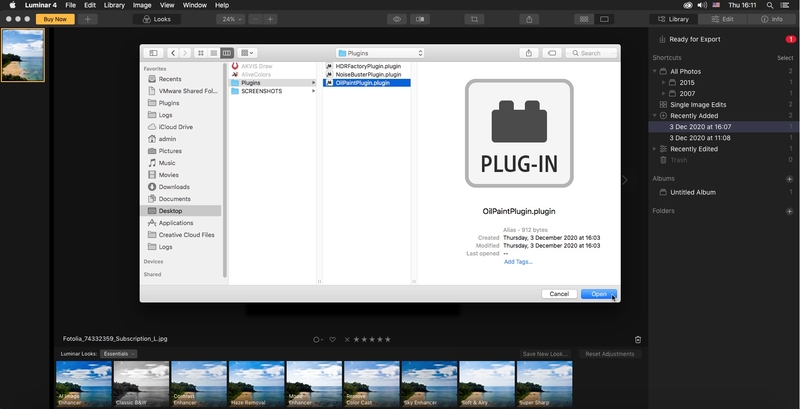Toggle the file dialog sidebar button
The image size is (800, 409).
(153, 53)
